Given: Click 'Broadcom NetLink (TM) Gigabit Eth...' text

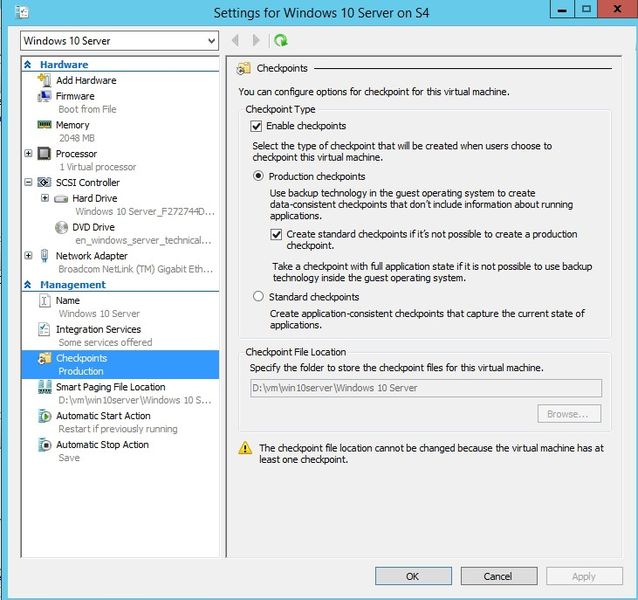Looking at the screenshot, I should pos(135,269).
